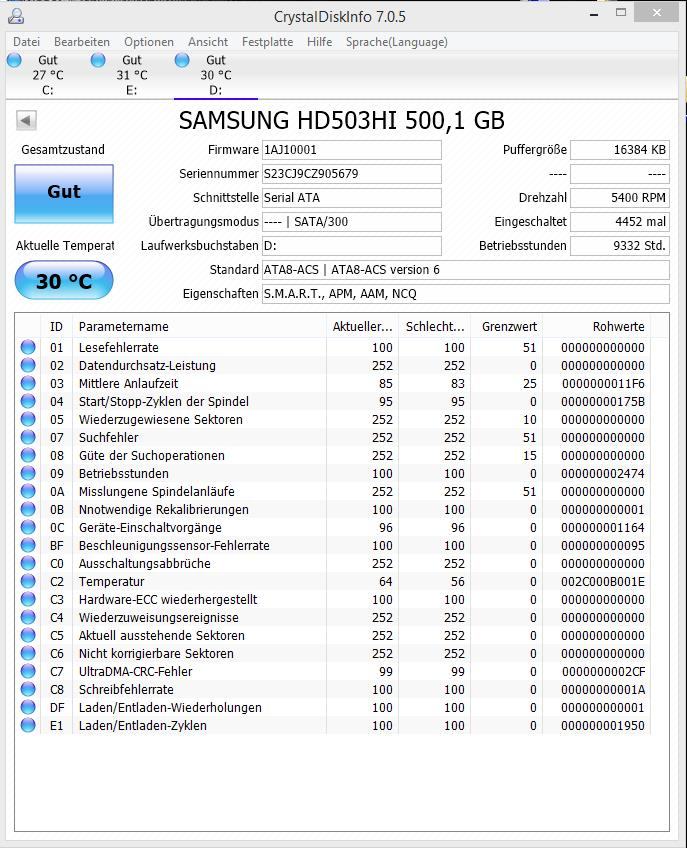The width and height of the screenshot is (687, 848).
Task: Click status icon of Ausschaltungsabbrüche row
Action: pos(28,563)
